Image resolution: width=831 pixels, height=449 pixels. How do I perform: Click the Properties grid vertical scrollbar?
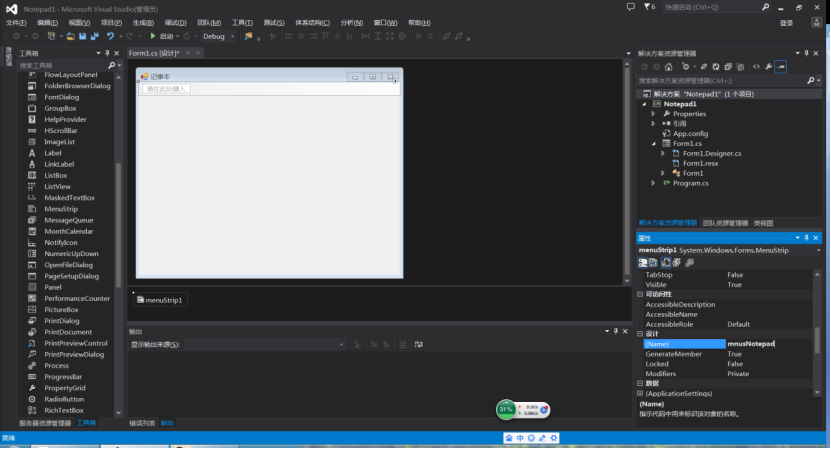point(817,340)
